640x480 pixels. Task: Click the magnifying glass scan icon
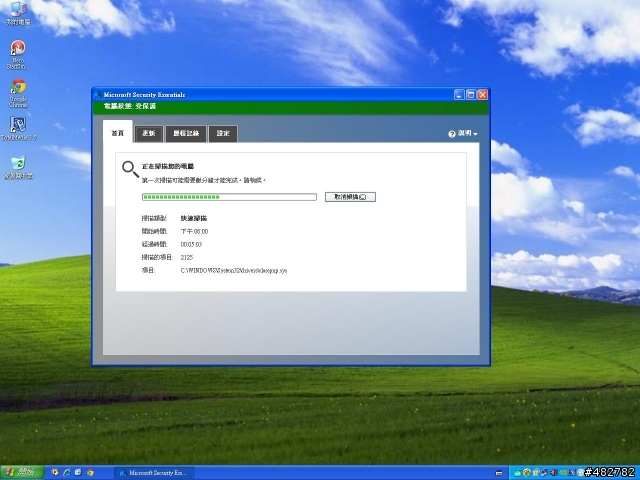pos(130,169)
